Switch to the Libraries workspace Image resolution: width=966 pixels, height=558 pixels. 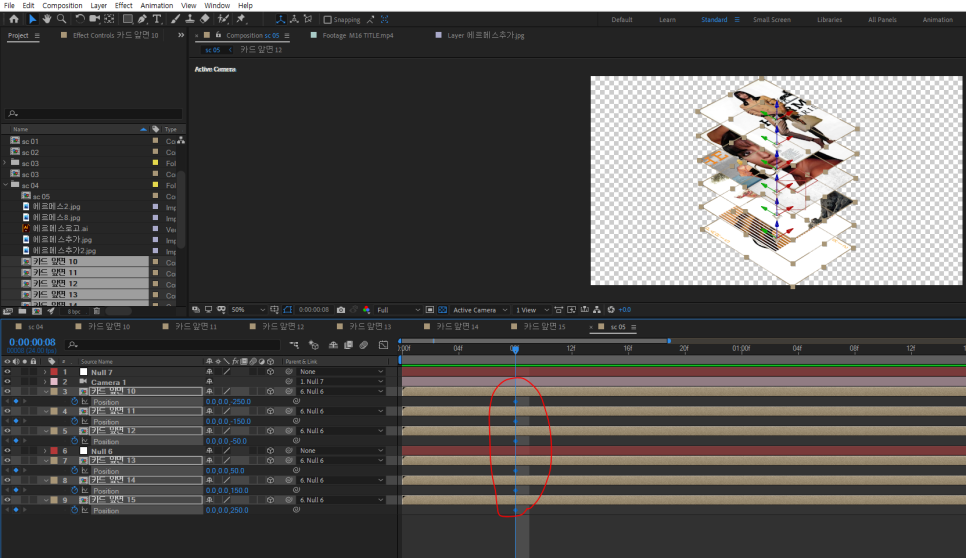point(829,20)
